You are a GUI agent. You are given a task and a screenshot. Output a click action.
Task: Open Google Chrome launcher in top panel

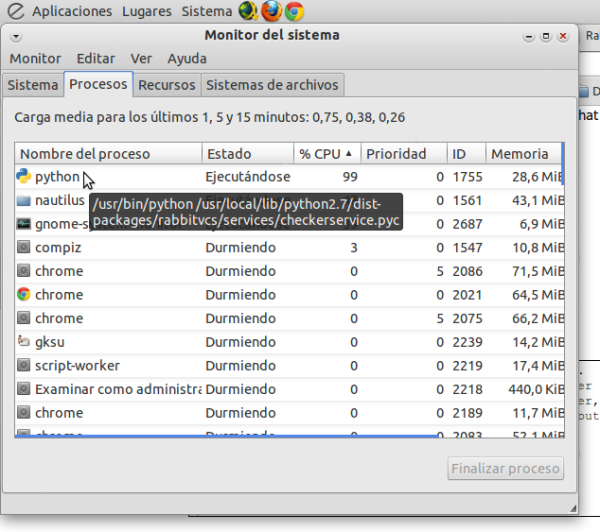[294, 11]
